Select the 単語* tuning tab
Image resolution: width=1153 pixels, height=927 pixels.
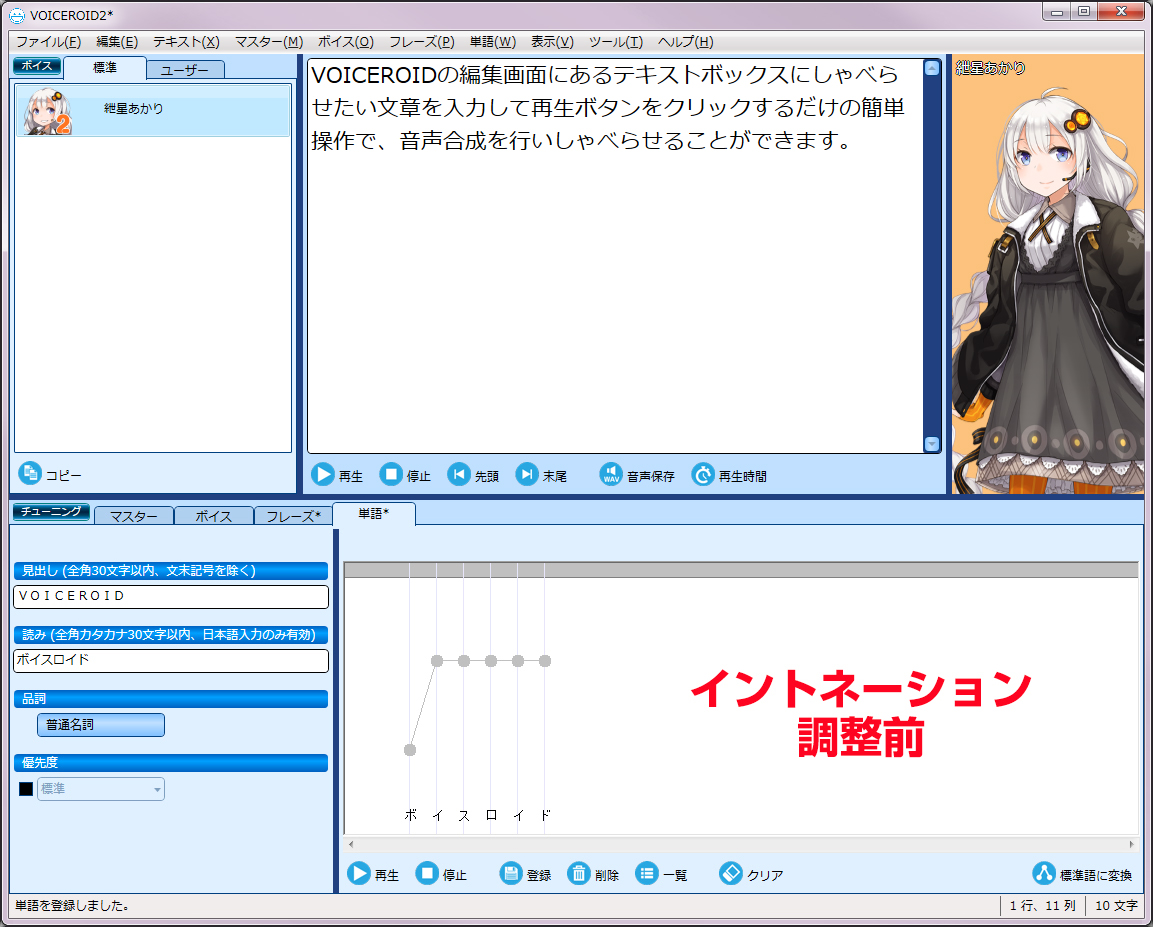pyautogui.click(x=374, y=514)
